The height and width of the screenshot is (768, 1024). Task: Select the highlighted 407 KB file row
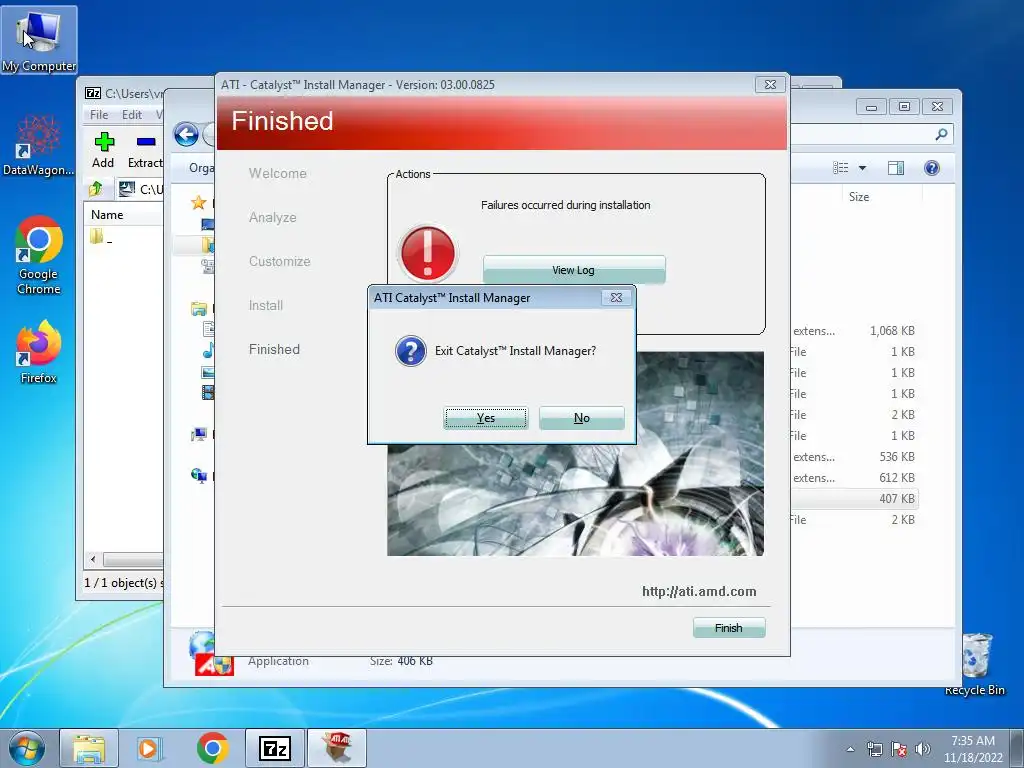[x=853, y=498]
